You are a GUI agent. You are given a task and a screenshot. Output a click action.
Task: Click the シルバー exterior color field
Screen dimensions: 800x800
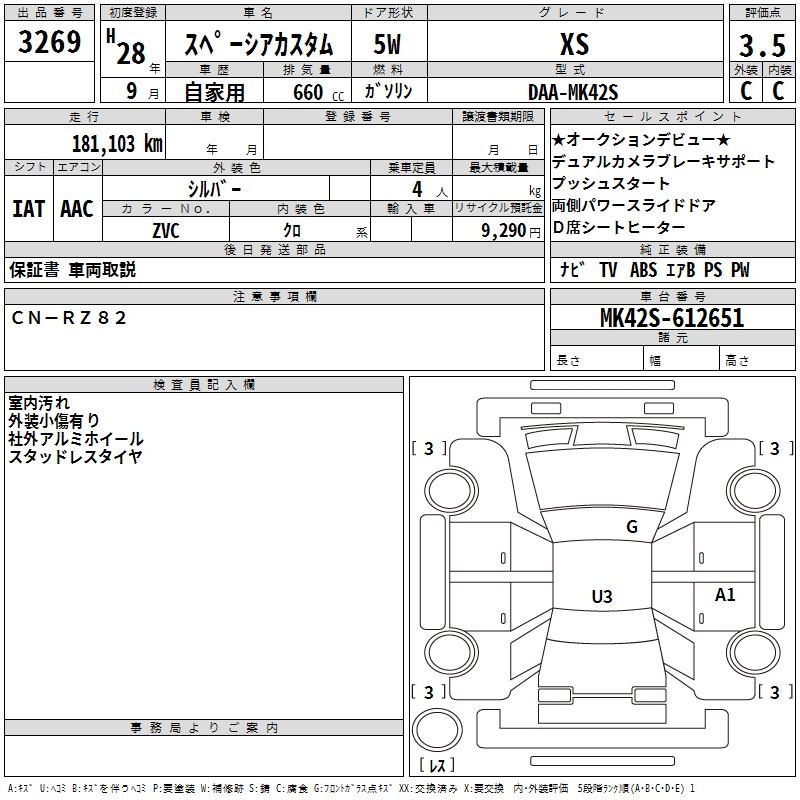click(x=214, y=188)
